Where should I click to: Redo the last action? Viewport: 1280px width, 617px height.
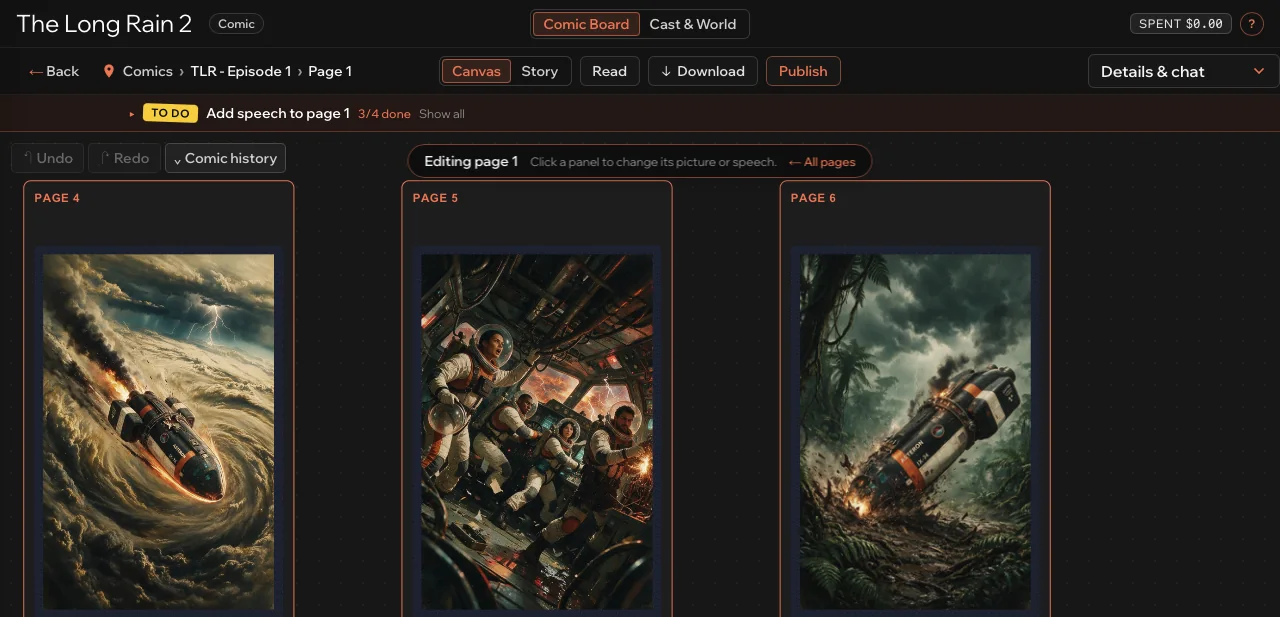[124, 158]
